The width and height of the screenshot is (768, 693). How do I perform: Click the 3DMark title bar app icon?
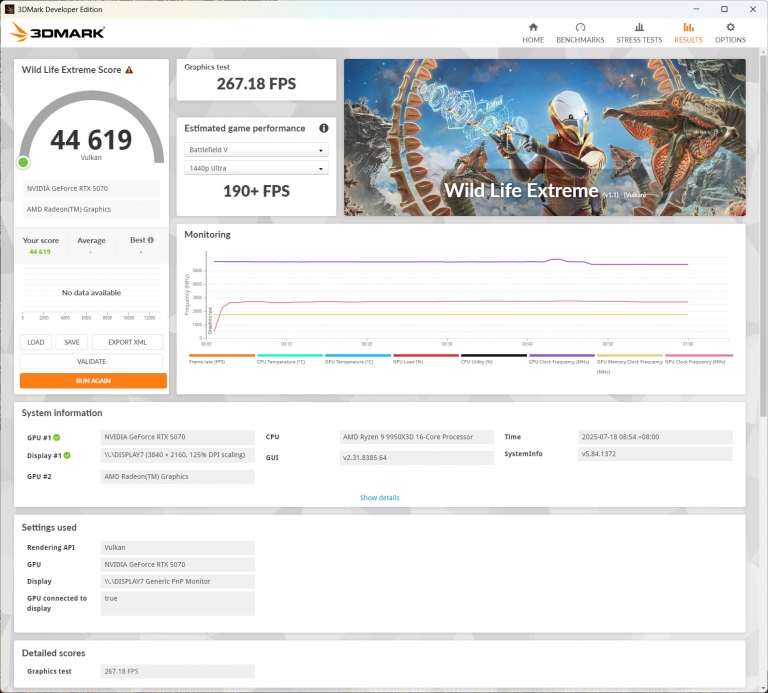[x=9, y=9]
